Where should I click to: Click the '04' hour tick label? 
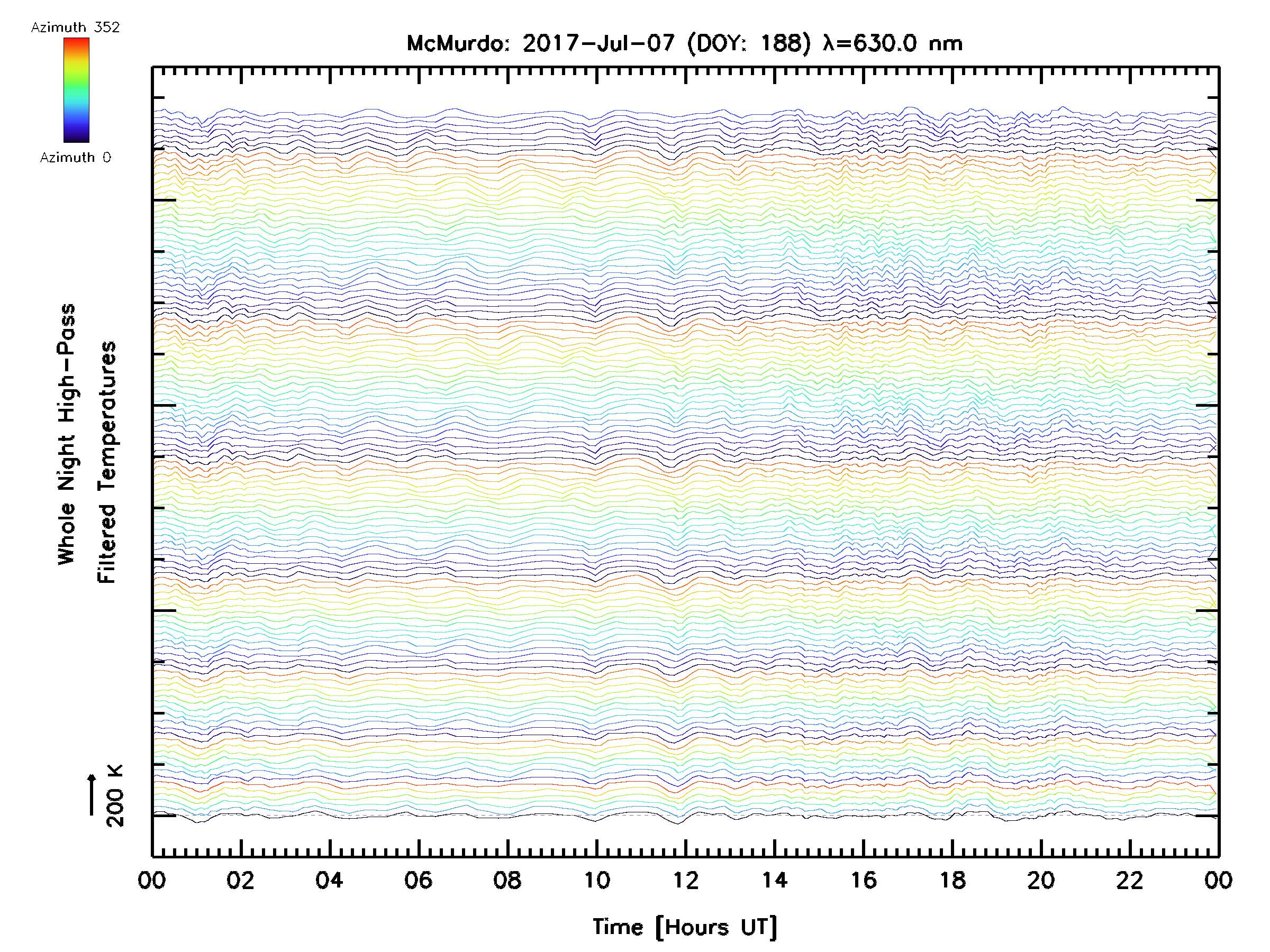point(329,881)
